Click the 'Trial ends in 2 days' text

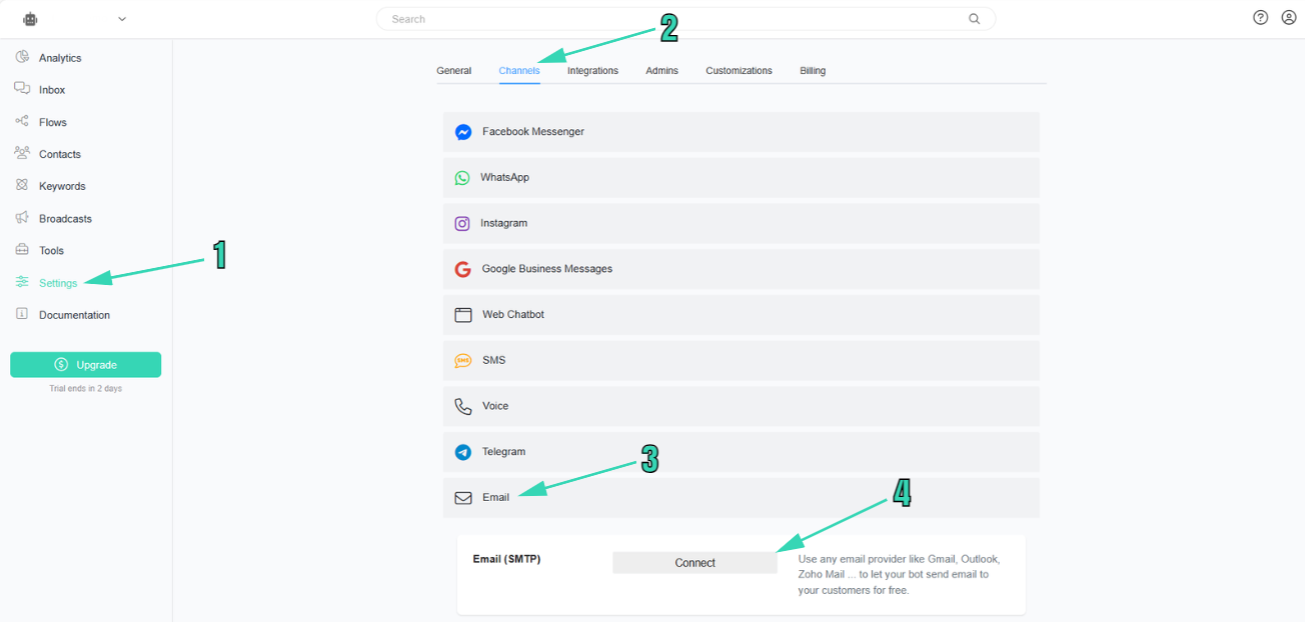[86, 388]
